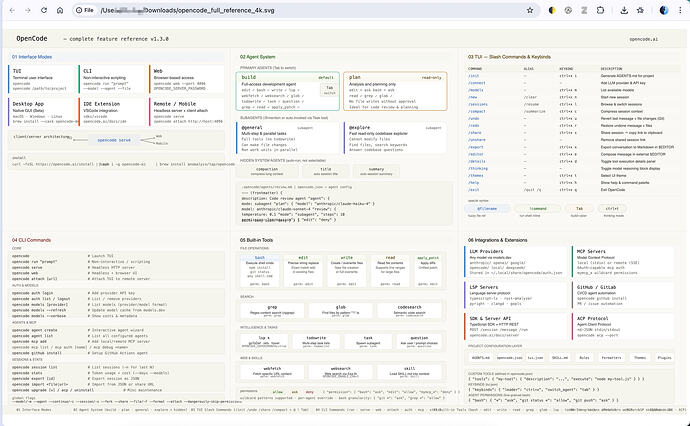Click the /unshare slash command
690x426 pixels.
coord(477,140)
